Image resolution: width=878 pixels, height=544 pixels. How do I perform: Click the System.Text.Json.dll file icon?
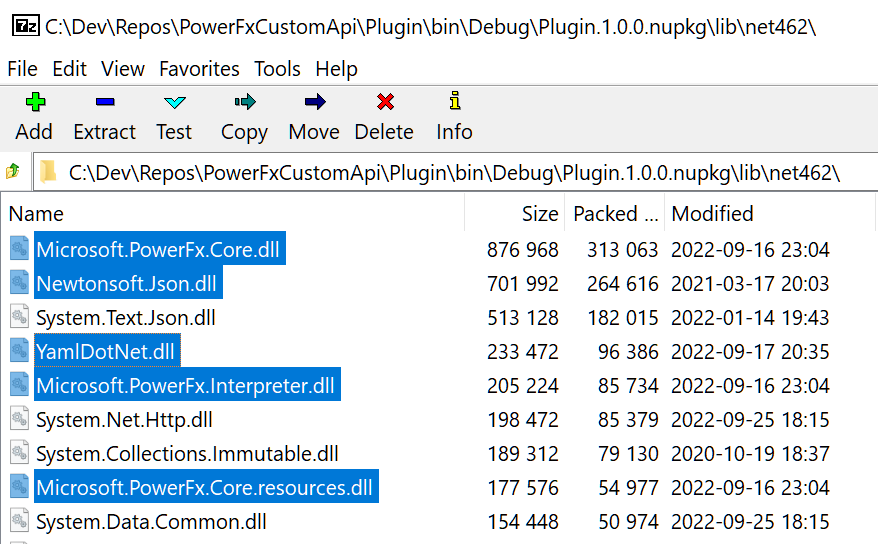tap(19, 317)
